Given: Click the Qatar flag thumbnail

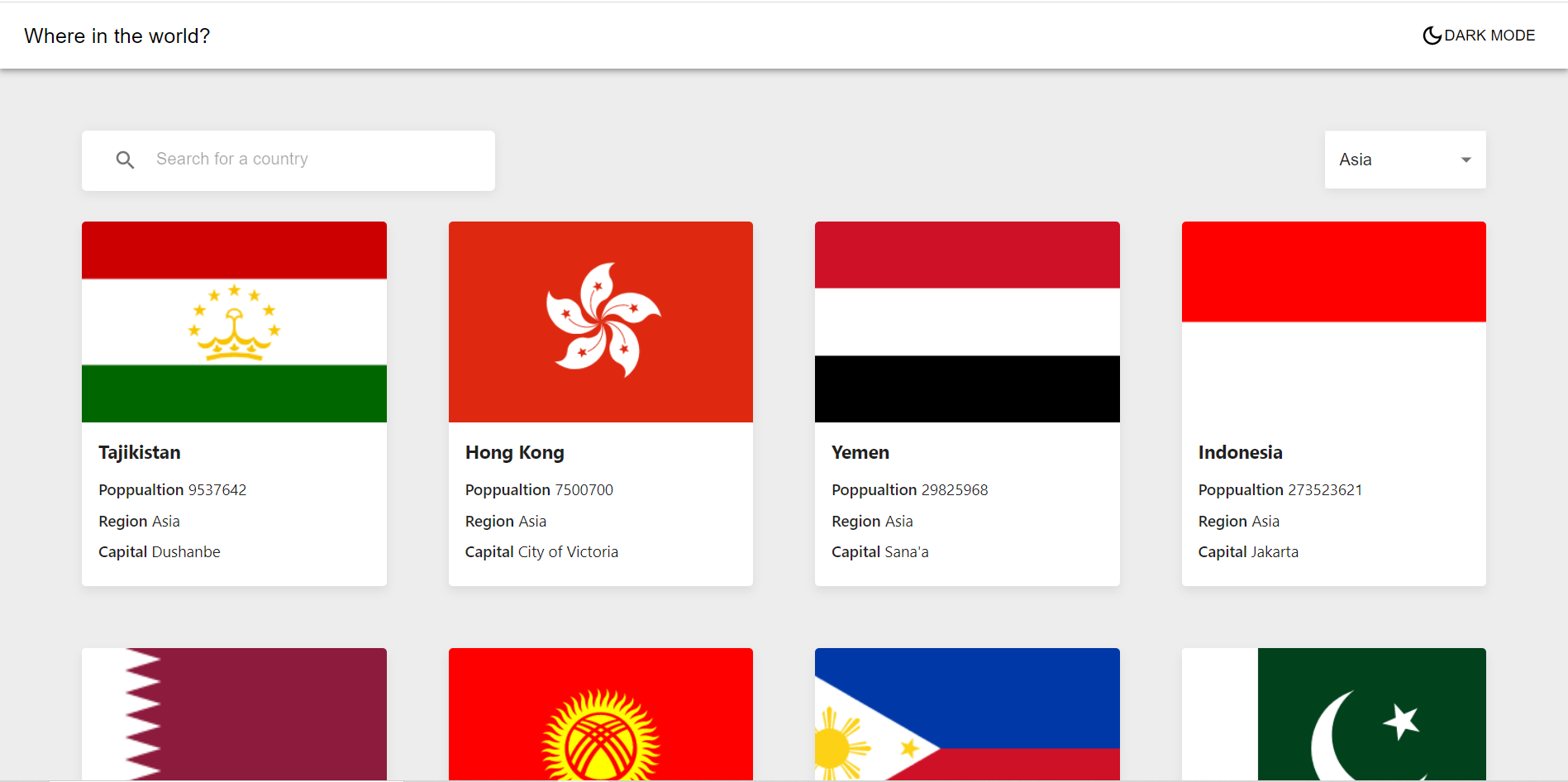Looking at the screenshot, I should pyautogui.click(x=234, y=715).
